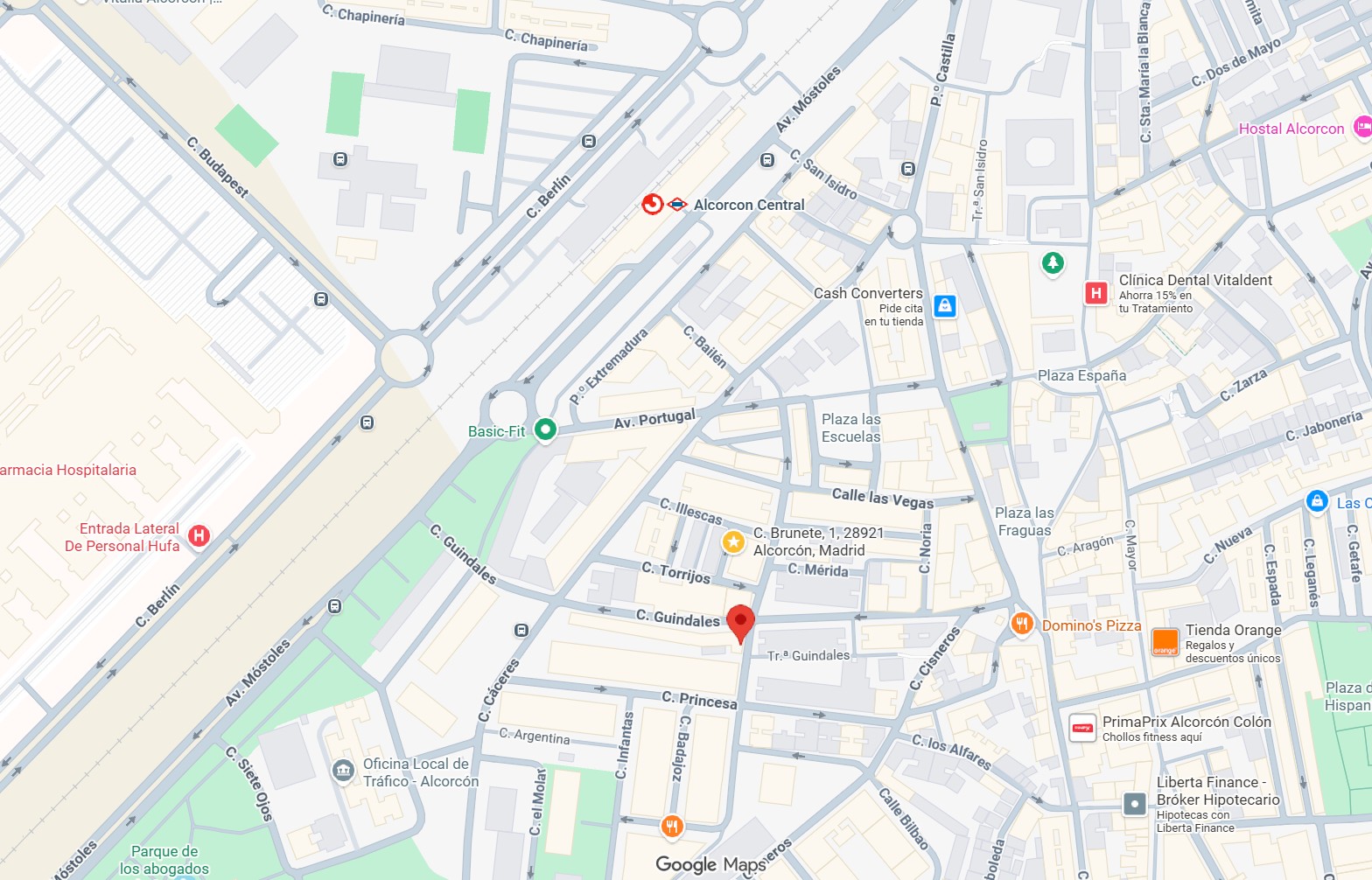Open the C. Brunete, 1, 28921 Alcorcón address label
This screenshot has height=880, width=1372.
(817, 541)
